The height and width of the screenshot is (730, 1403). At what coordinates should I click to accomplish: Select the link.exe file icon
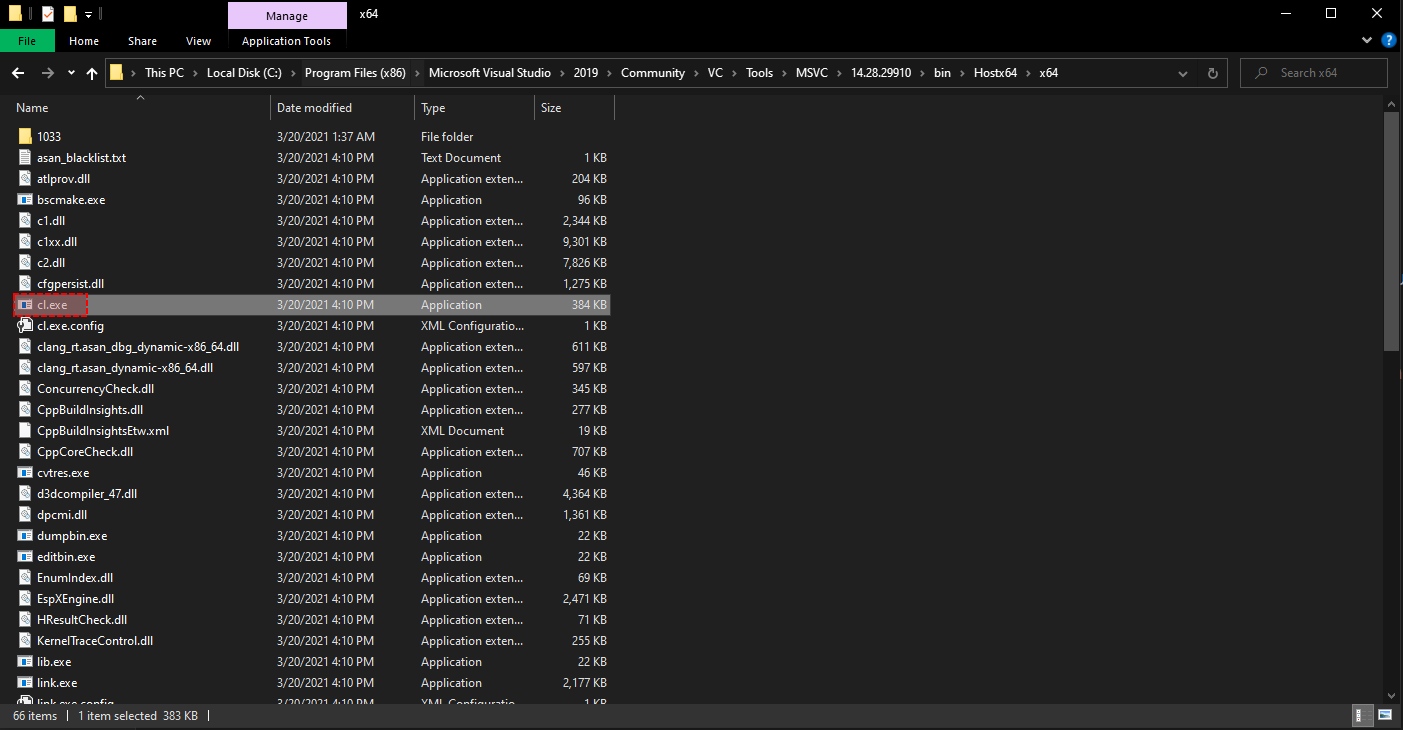coord(26,683)
